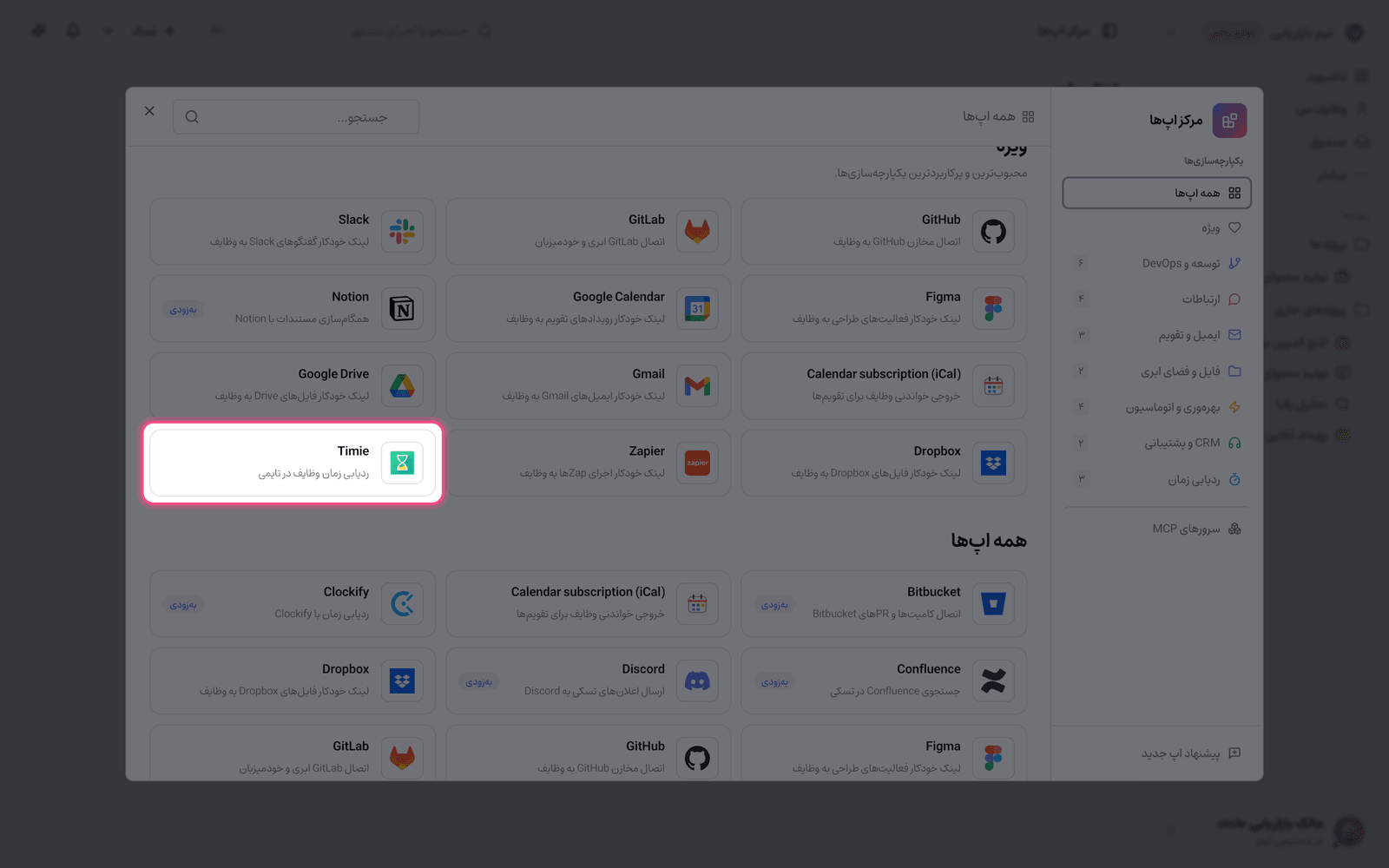This screenshot has width=1389, height=868.
Task: Click the Clockify title text
Action: pos(346,592)
